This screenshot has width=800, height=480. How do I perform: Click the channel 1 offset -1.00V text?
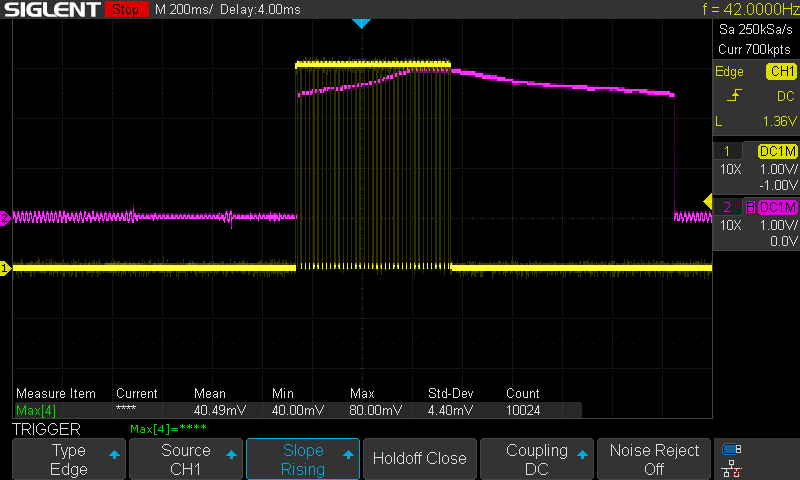pos(778,185)
